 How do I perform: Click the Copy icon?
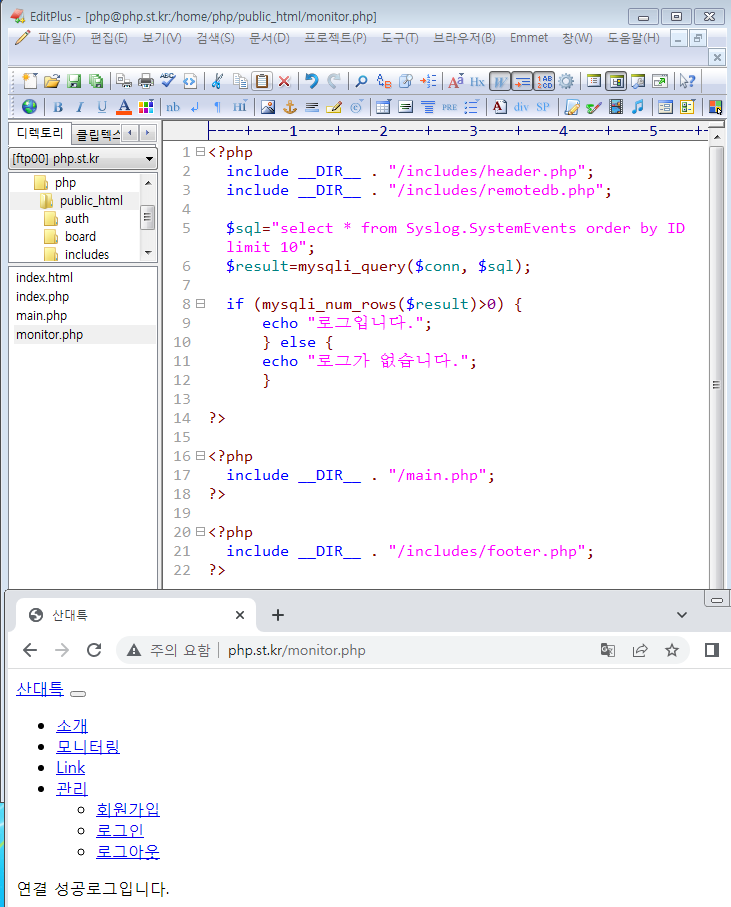point(240,81)
